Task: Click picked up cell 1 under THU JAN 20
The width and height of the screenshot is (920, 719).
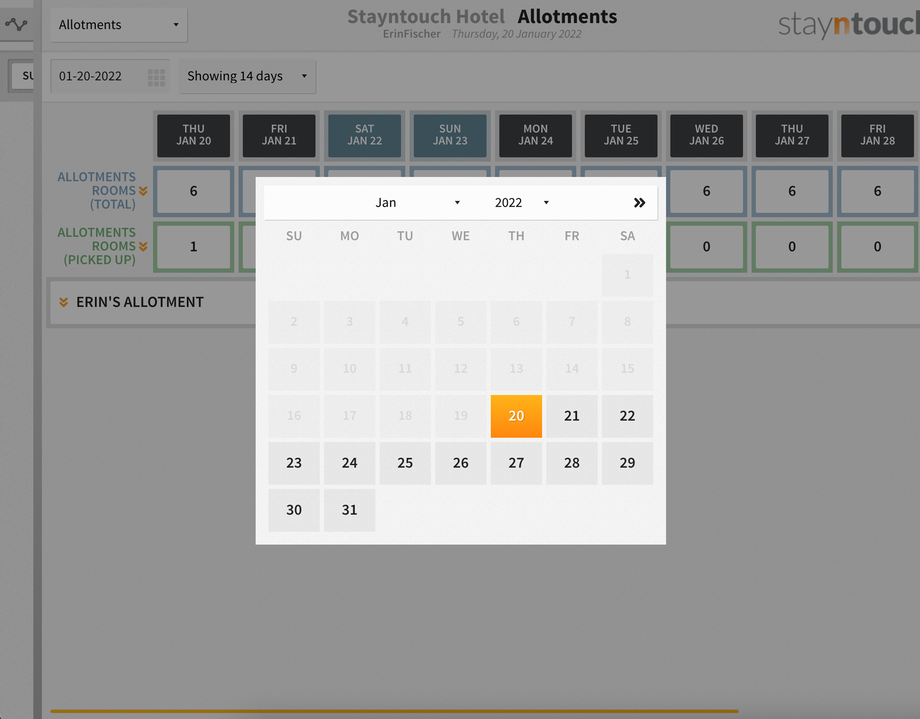Action: [194, 247]
